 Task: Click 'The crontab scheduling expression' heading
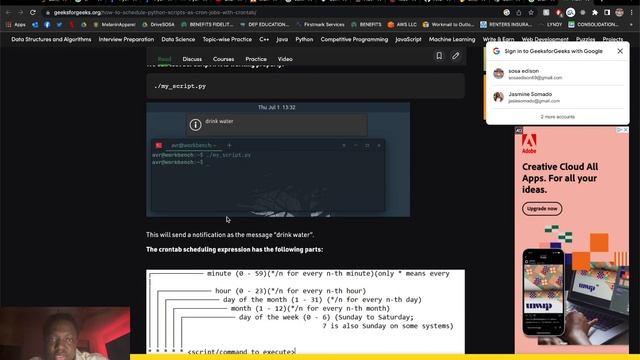[234, 249]
